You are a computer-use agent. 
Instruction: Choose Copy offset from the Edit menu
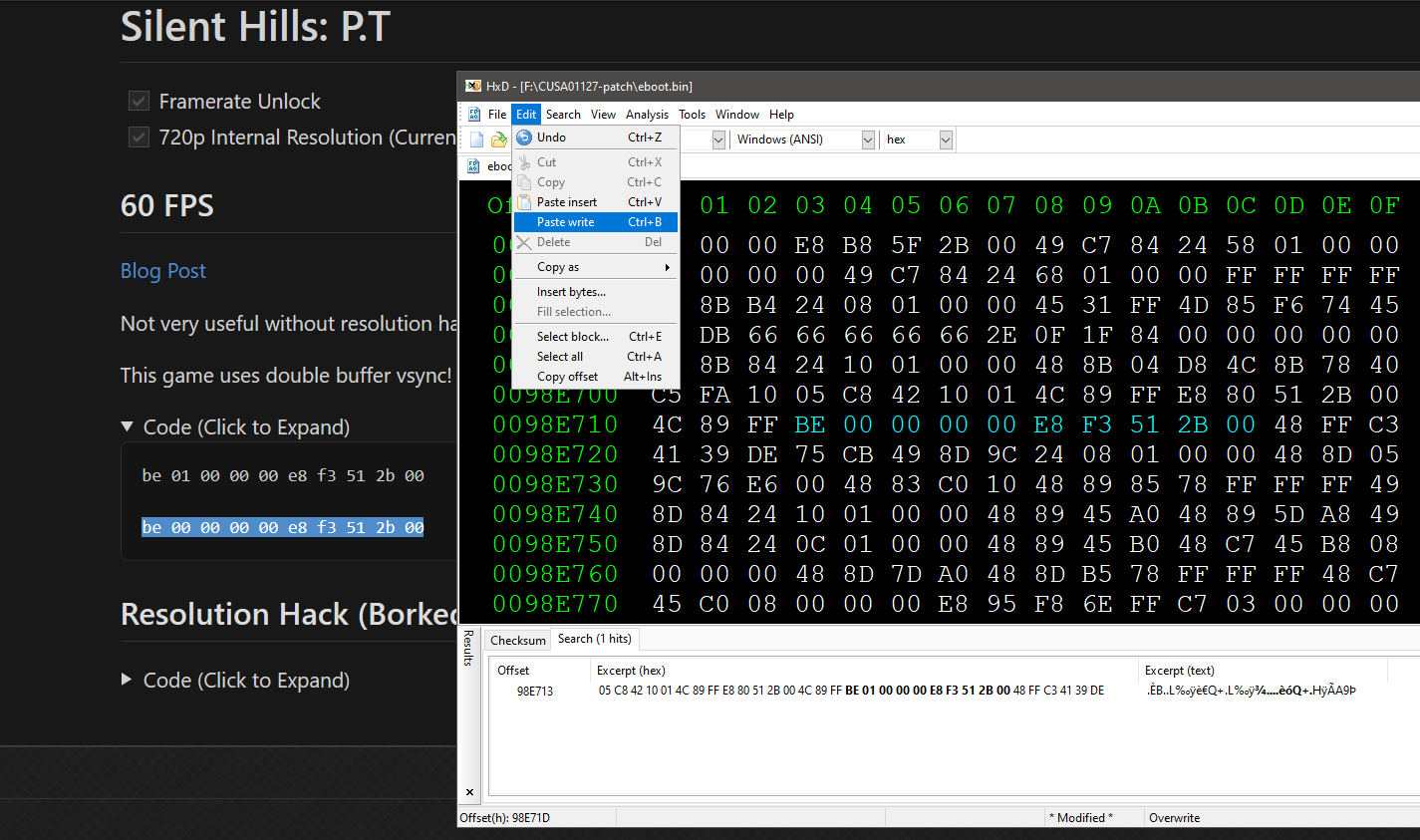[x=595, y=377]
